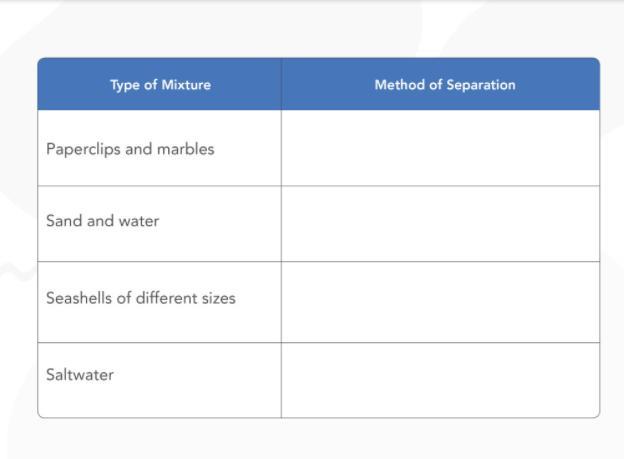Click the word 'sizes' in third row
The width and height of the screenshot is (624, 459).
(218, 299)
